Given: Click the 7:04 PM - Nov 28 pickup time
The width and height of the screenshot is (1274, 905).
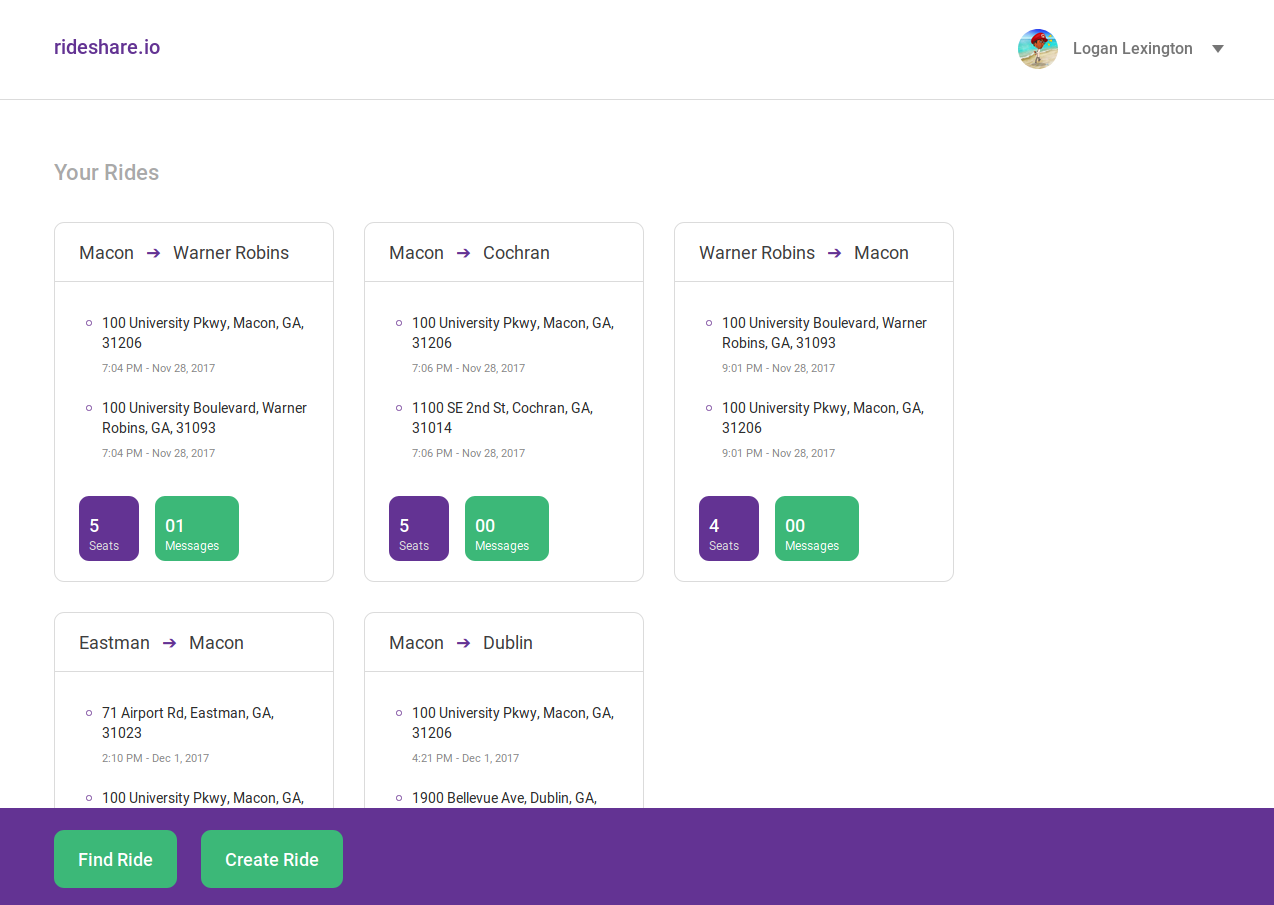Looking at the screenshot, I should [158, 368].
